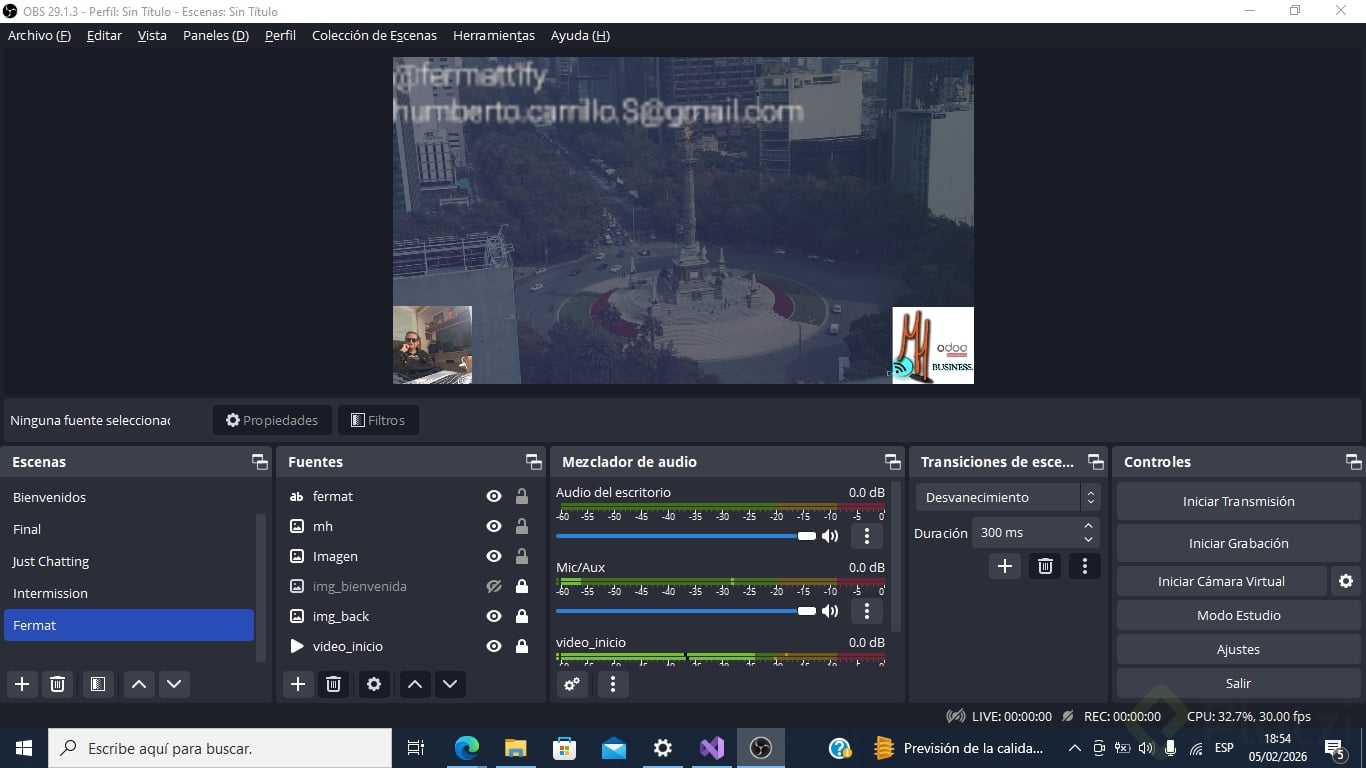Open the Editar menu

[104, 35]
